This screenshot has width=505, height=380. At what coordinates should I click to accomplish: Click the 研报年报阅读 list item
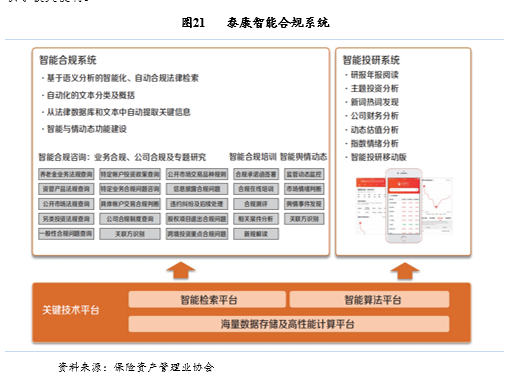click(x=372, y=75)
